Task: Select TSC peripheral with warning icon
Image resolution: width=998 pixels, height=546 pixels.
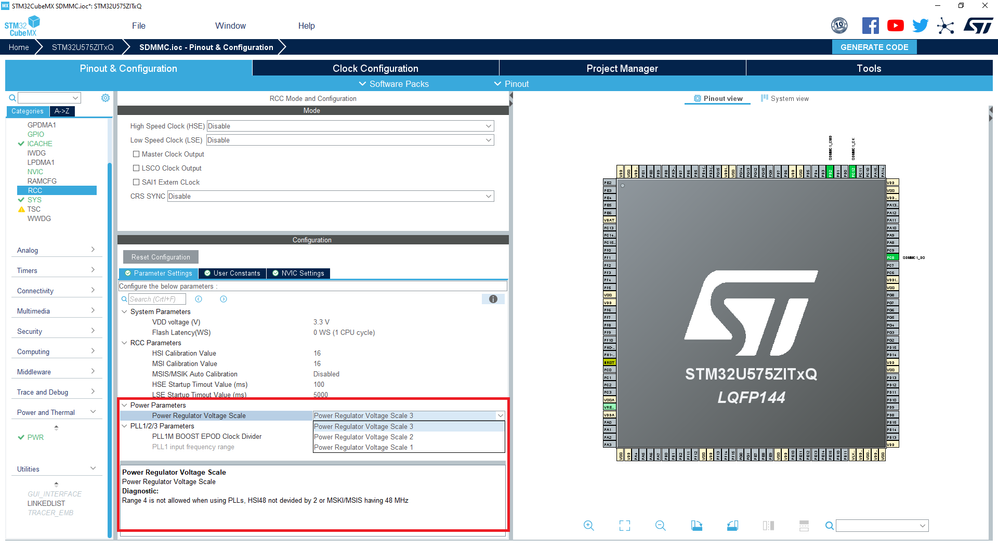Action: 34,209
